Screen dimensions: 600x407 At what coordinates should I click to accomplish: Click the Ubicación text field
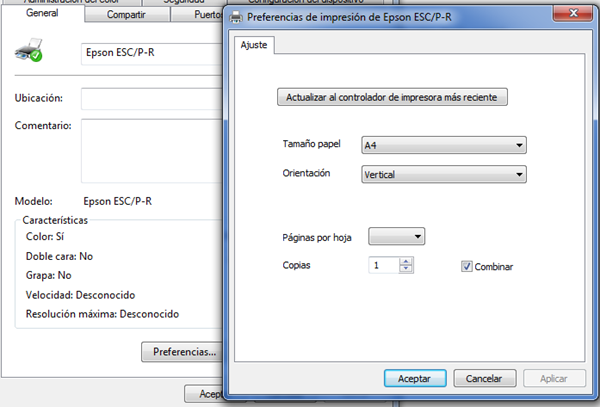click(x=150, y=98)
